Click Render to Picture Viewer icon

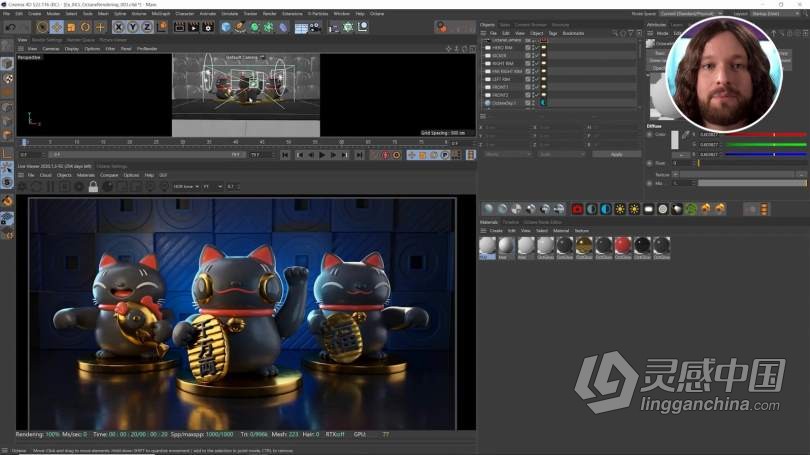pos(194,27)
